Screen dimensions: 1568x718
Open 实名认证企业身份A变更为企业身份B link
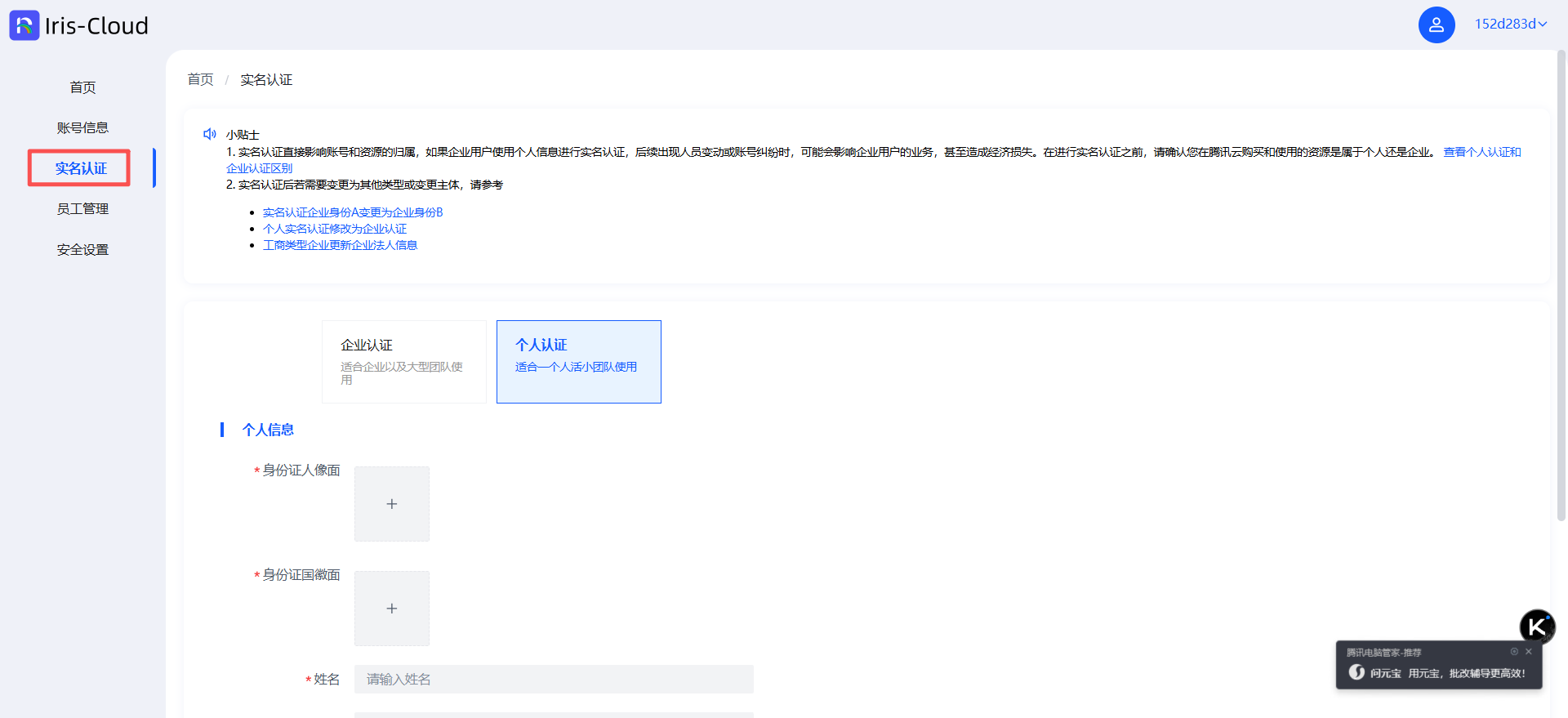click(353, 212)
